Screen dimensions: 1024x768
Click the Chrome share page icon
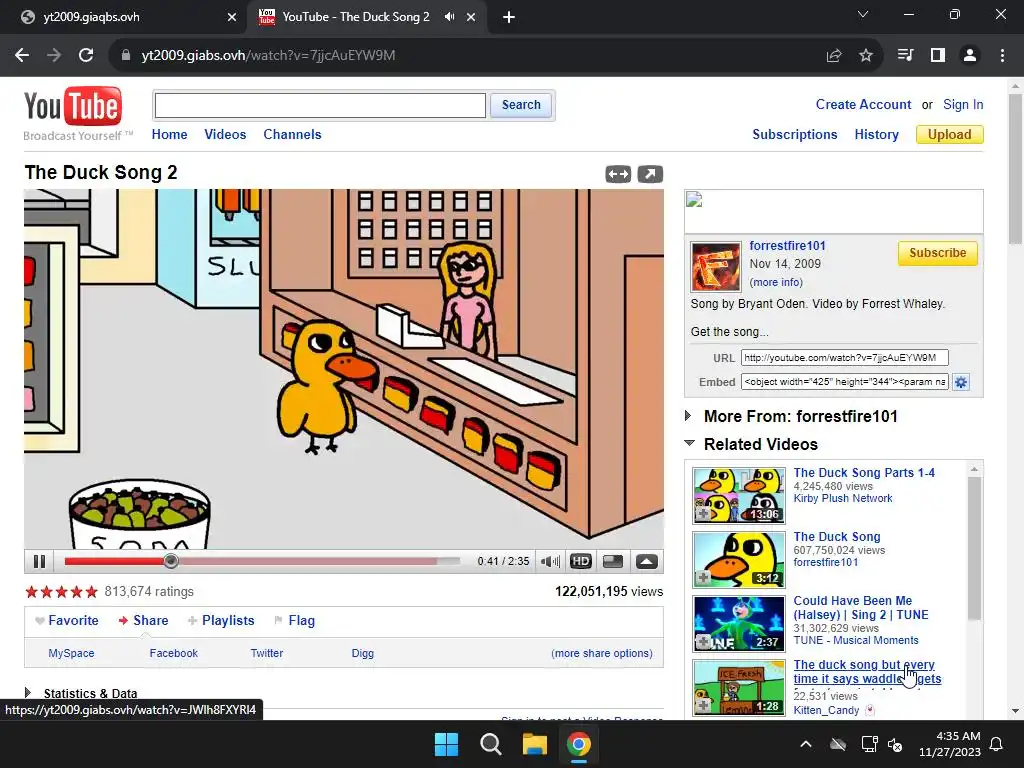833,55
